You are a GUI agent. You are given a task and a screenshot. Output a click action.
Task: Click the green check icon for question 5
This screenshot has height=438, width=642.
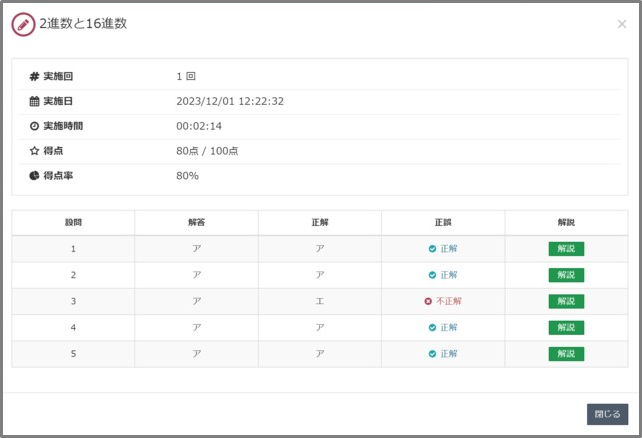[432, 354]
